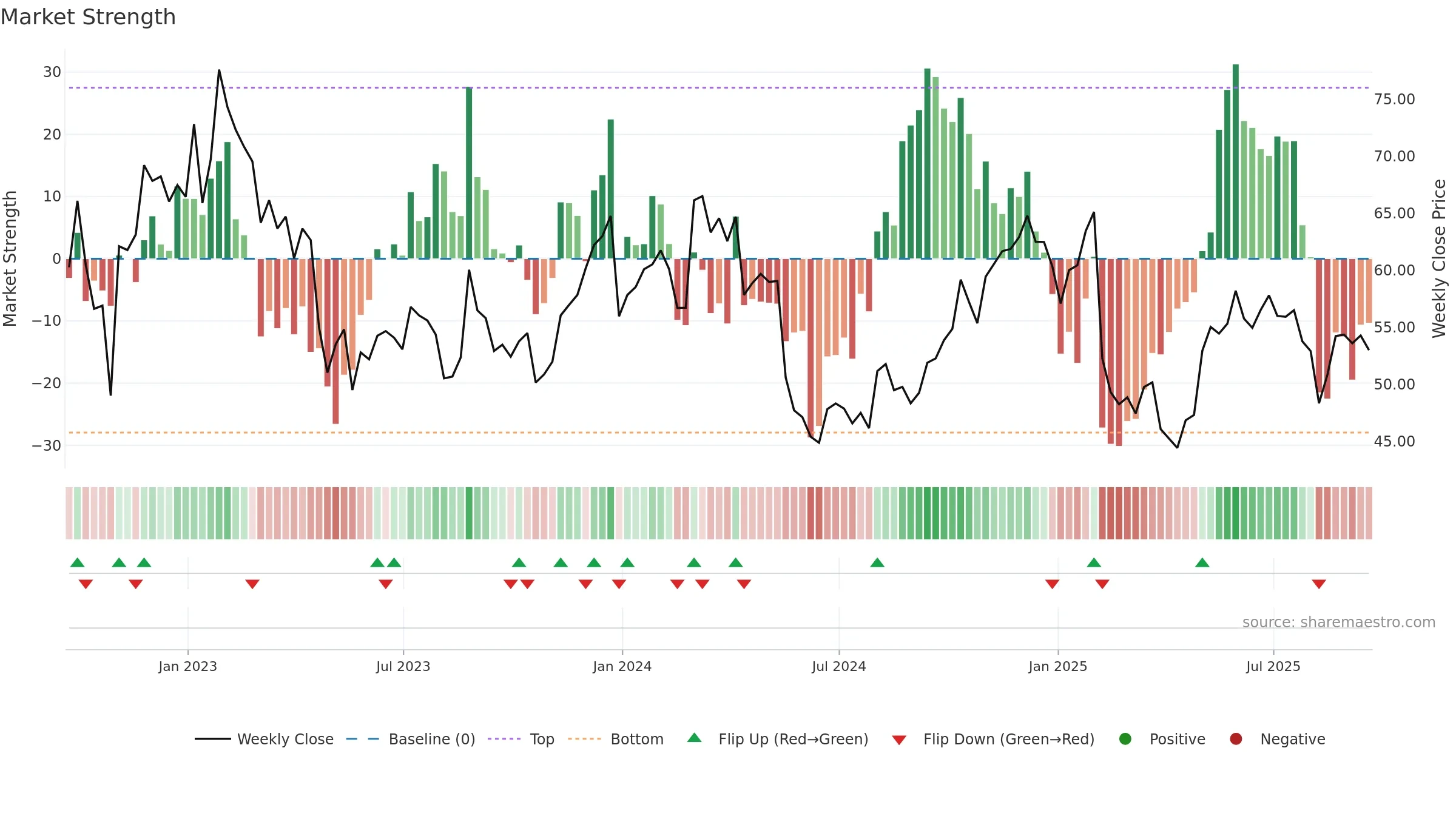The height and width of the screenshot is (819, 1456).
Task: Click the tallest green bar near Jul 2025
Action: point(1235,161)
